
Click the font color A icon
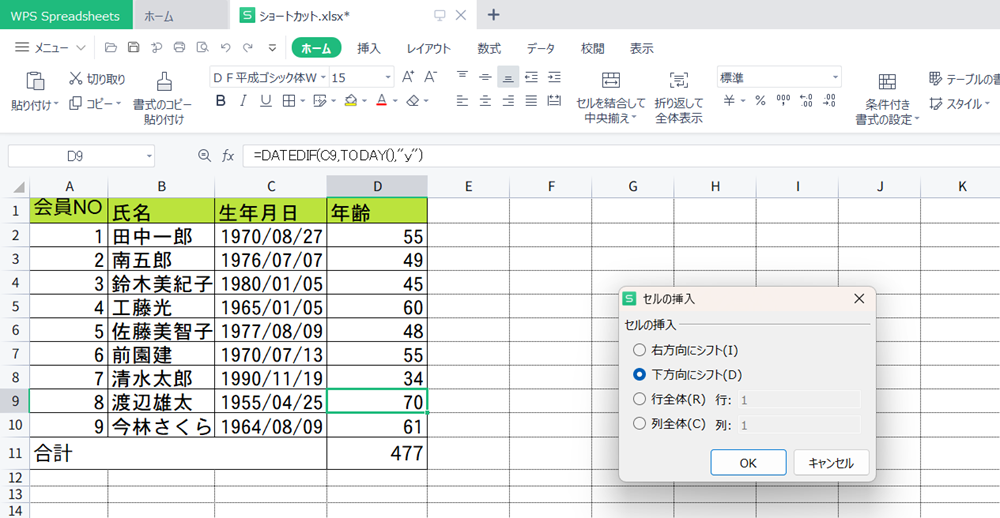click(381, 101)
